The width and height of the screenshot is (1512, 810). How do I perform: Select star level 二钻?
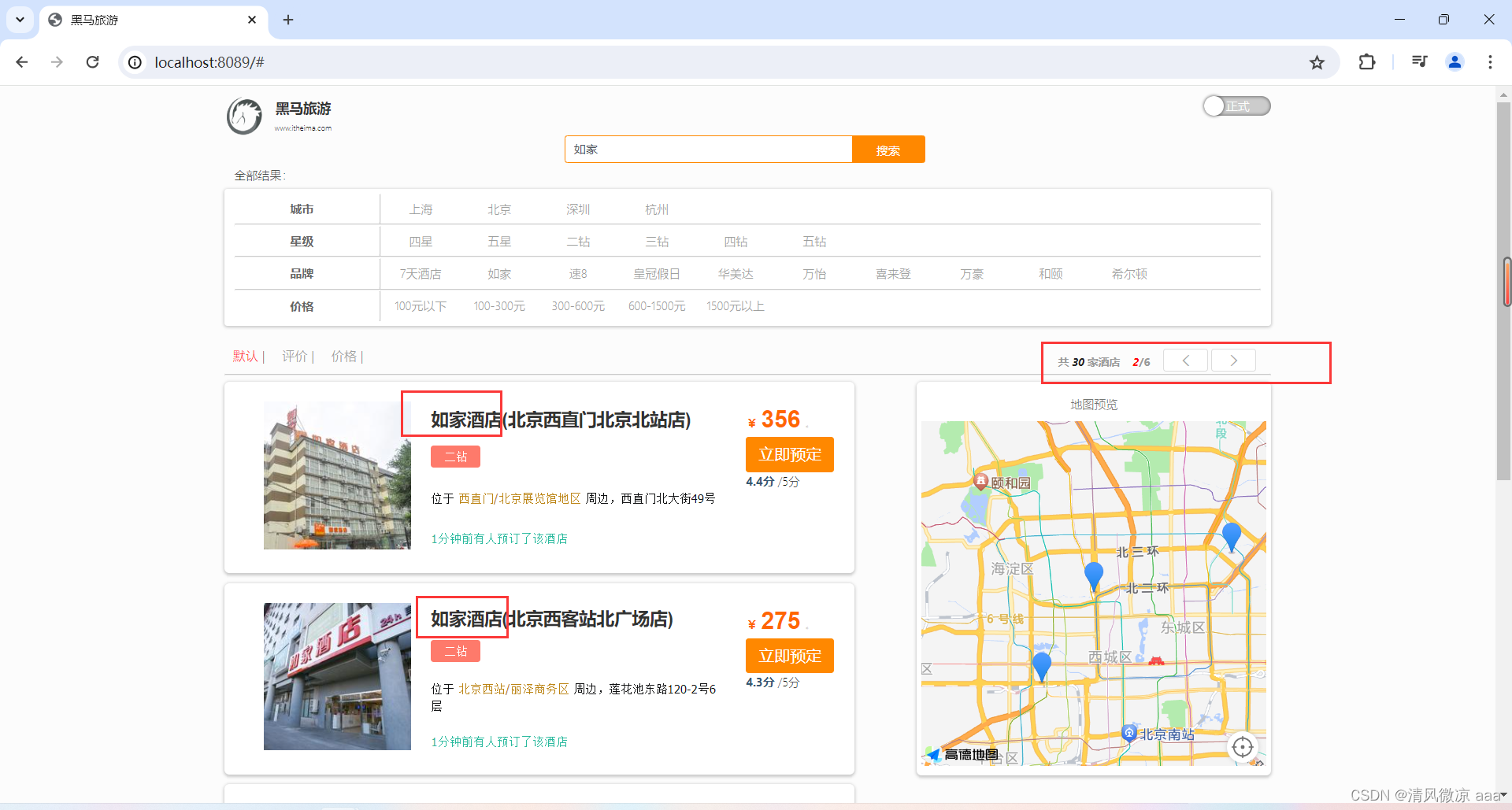point(578,242)
